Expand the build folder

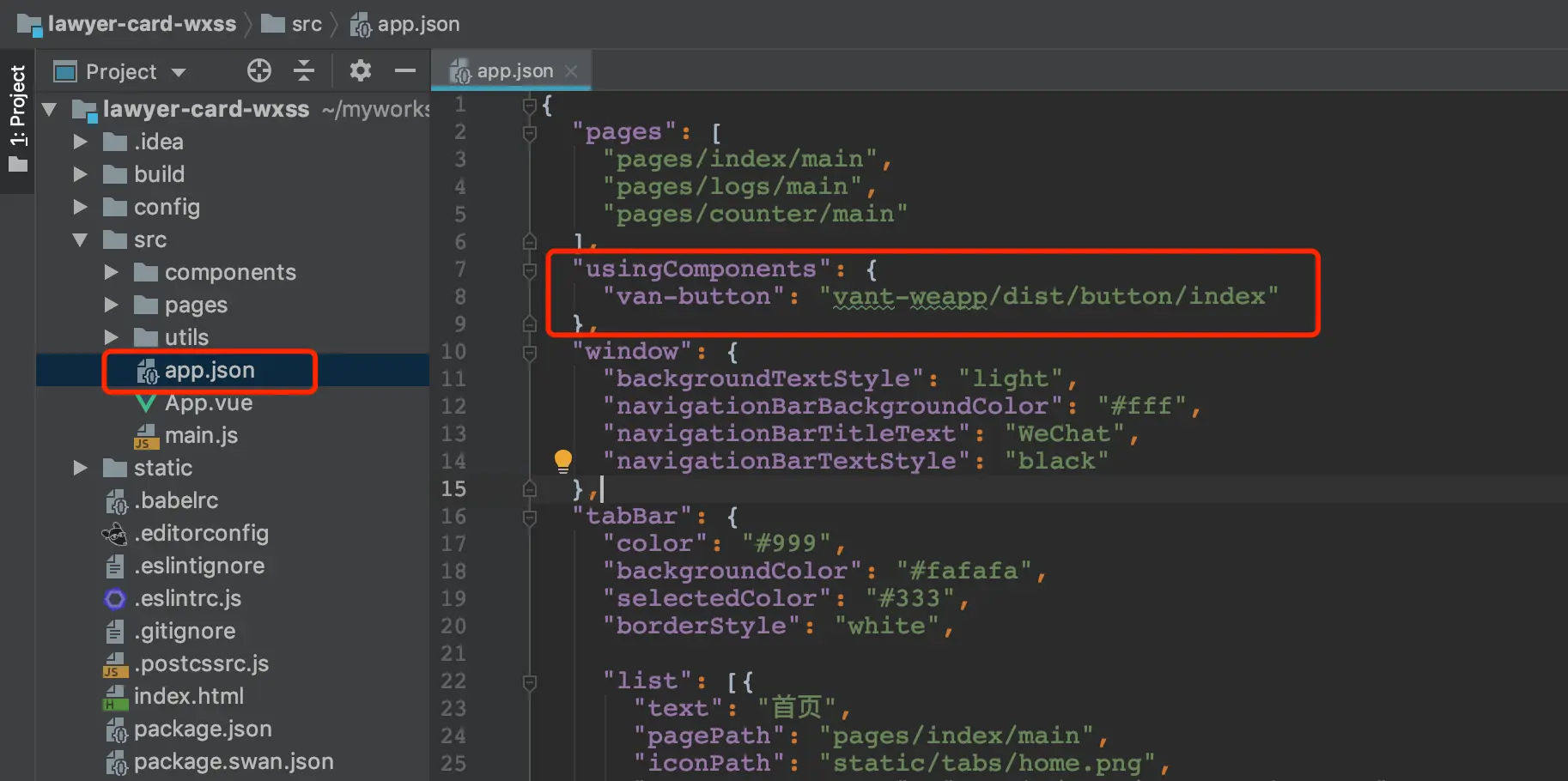point(81,174)
